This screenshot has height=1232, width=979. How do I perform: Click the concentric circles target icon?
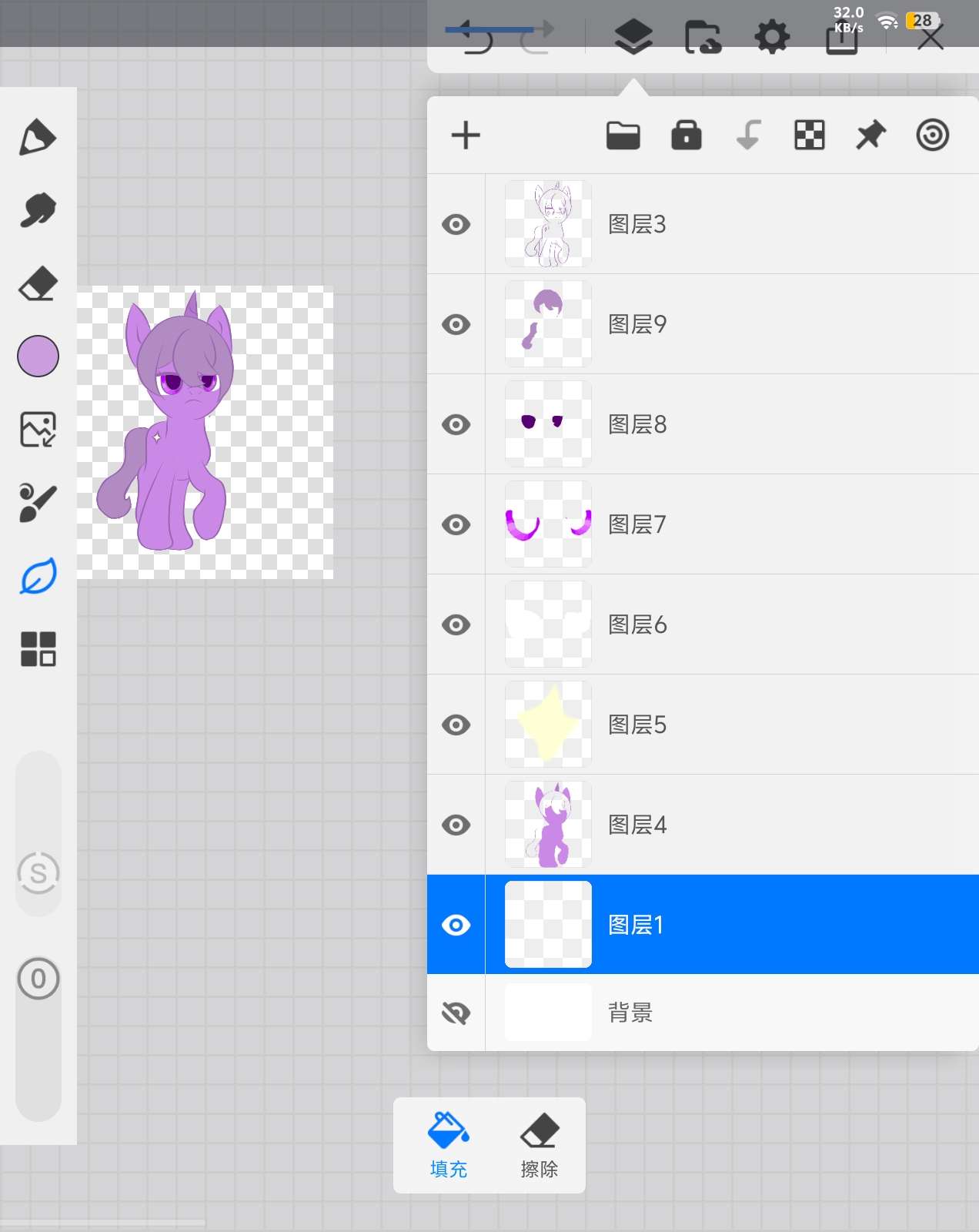933,136
